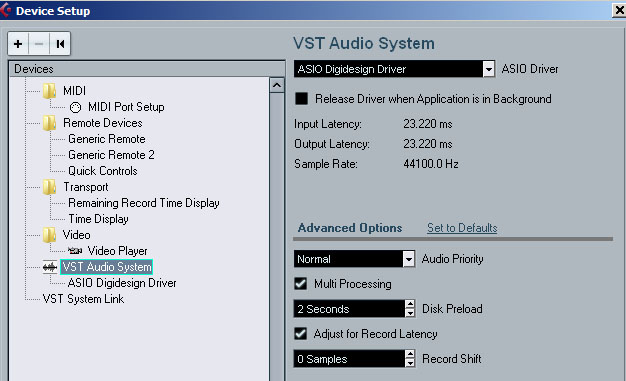Click the Devices list scroll up arrow

point(277,85)
